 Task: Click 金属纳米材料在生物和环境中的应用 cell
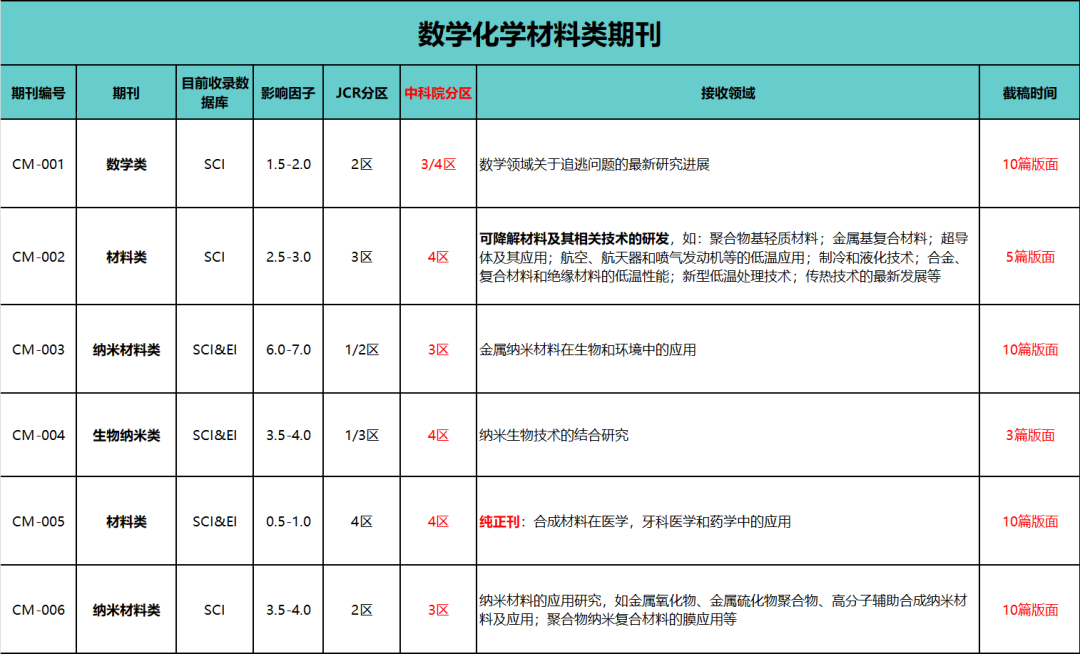pyautogui.click(x=728, y=350)
